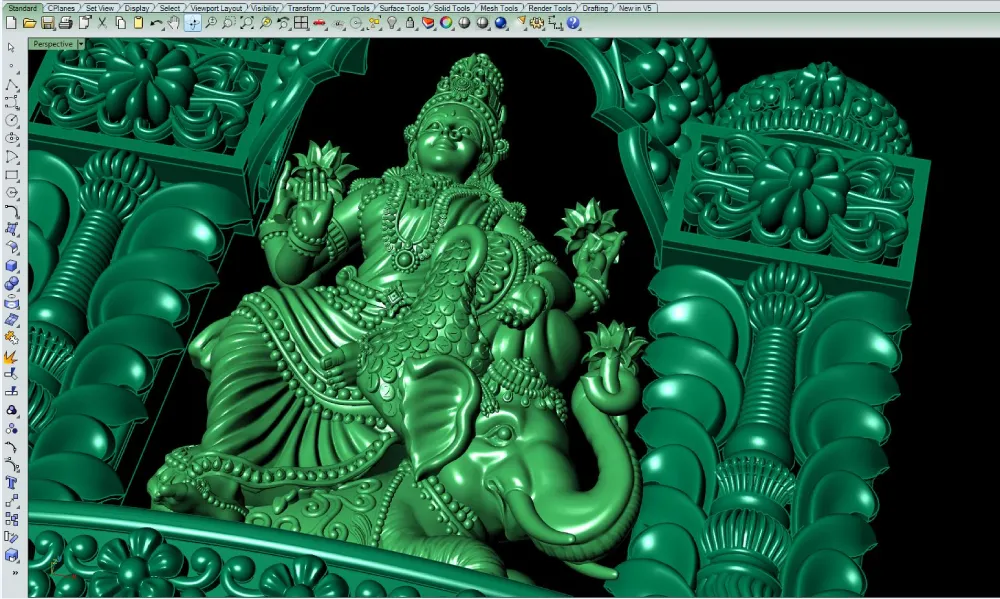This screenshot has width=1000, height=599.
Task: Click Undo View Change icon
Action: tap(283, 23)
